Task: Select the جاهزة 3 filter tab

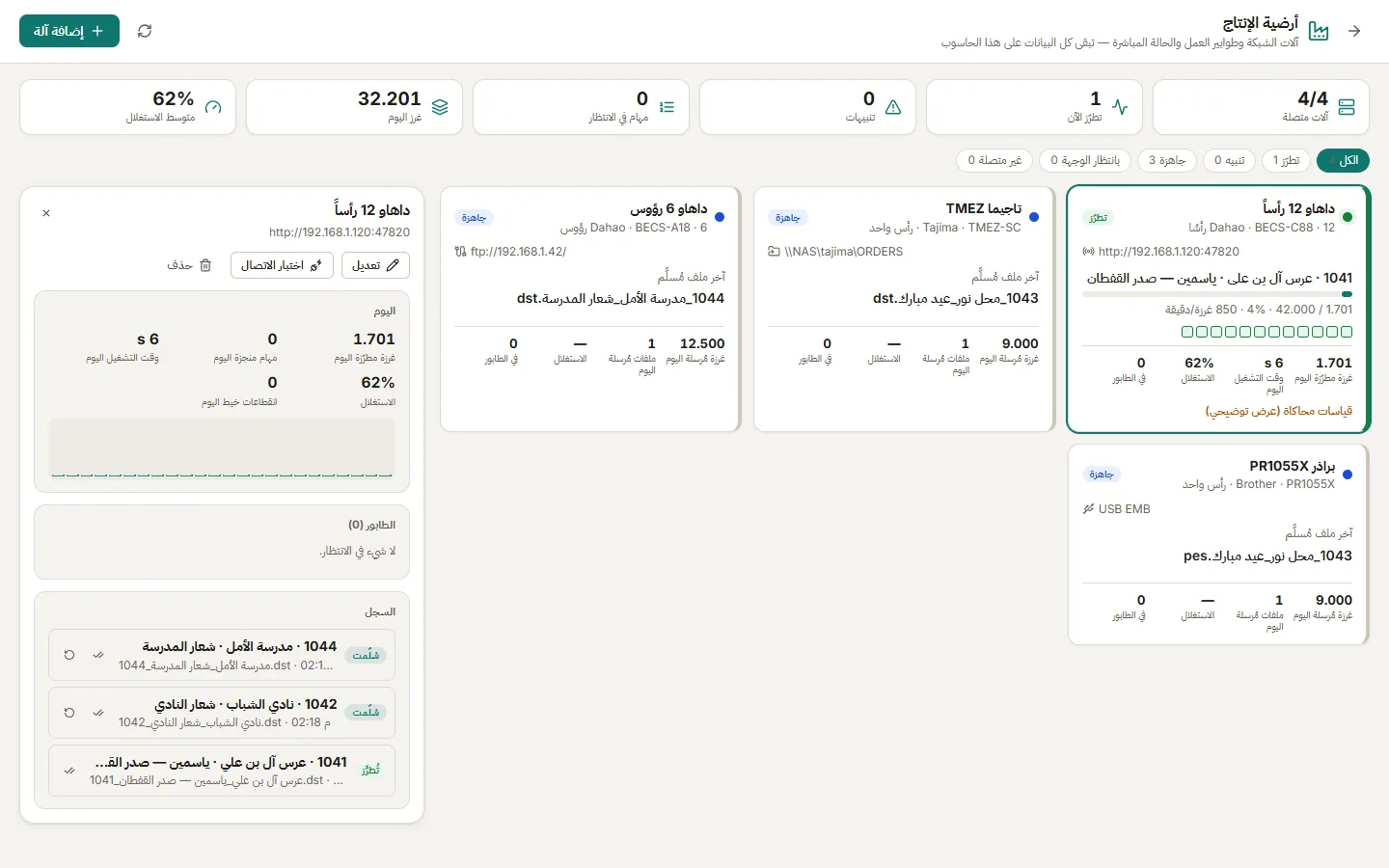Action: point(1167,160)
